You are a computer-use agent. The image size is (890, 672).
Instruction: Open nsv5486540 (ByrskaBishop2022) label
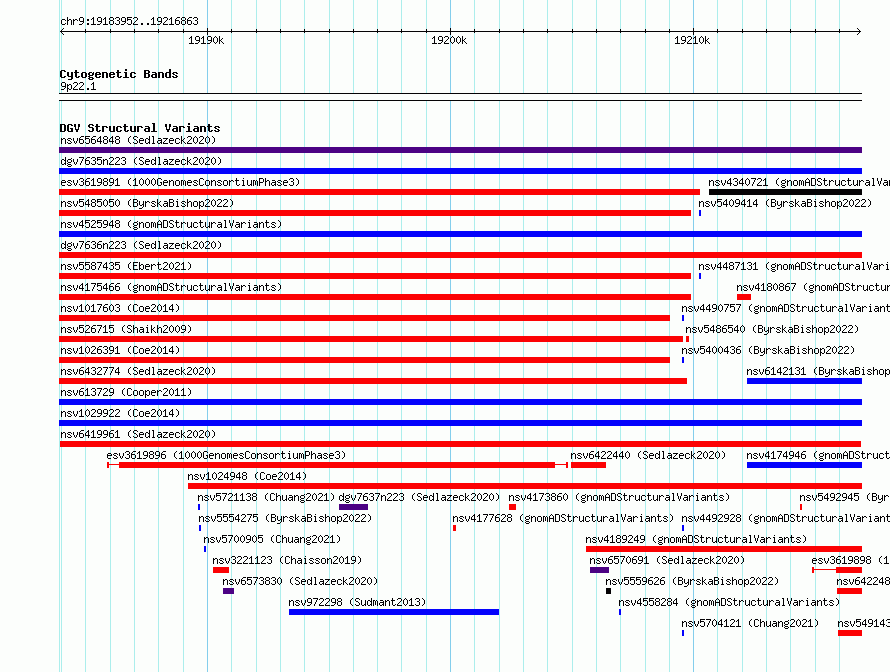pos(772,329)
